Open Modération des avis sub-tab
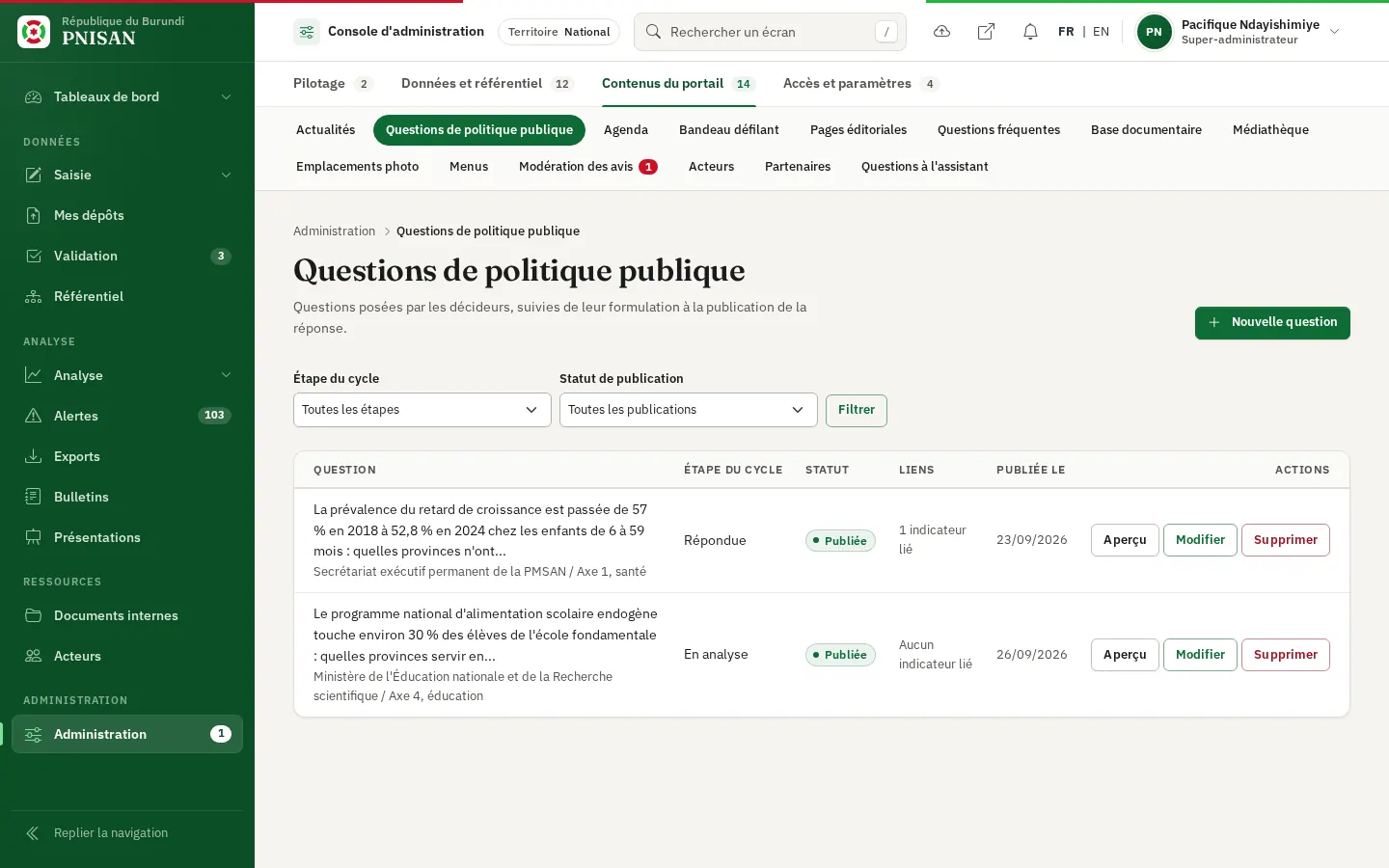This screenshot has height=868, width=1389. [x=588, y=167]
